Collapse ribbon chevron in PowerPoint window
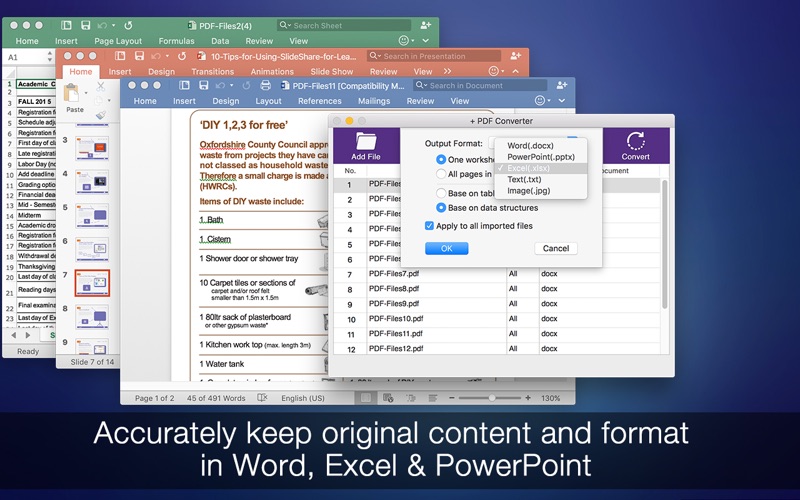 (516, 71)
